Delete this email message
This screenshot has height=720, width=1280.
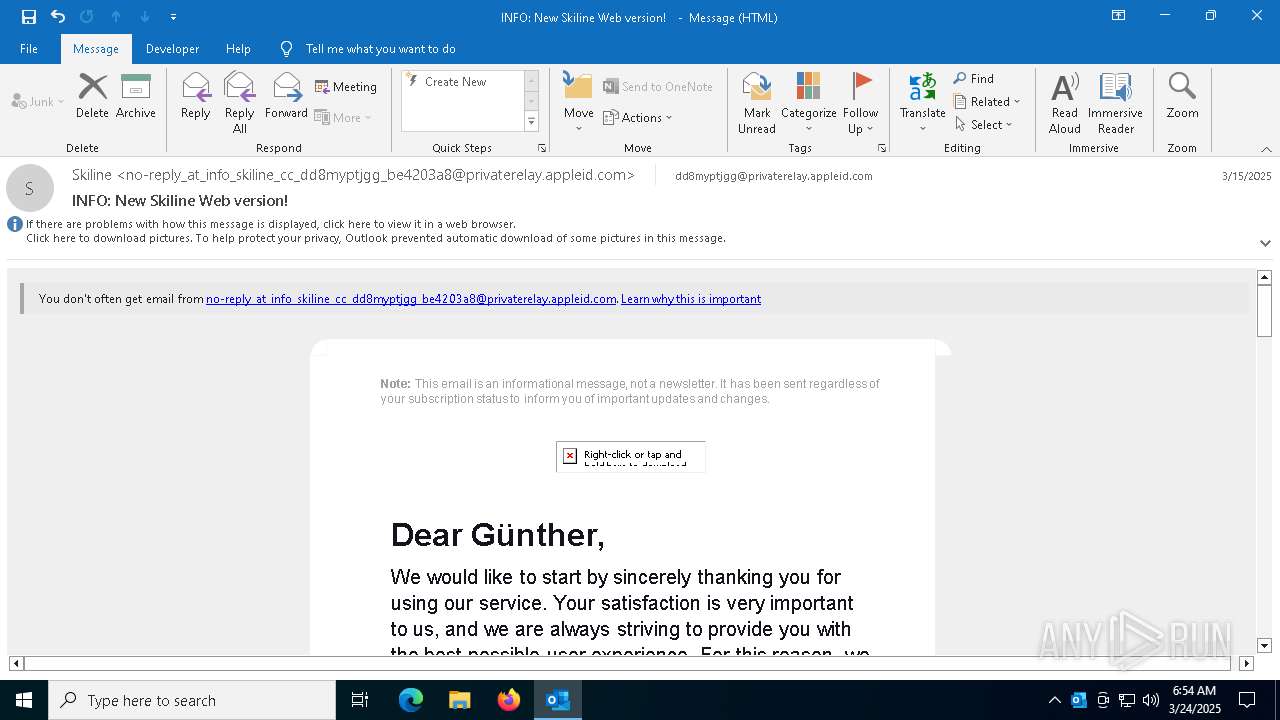click(92, 96)
